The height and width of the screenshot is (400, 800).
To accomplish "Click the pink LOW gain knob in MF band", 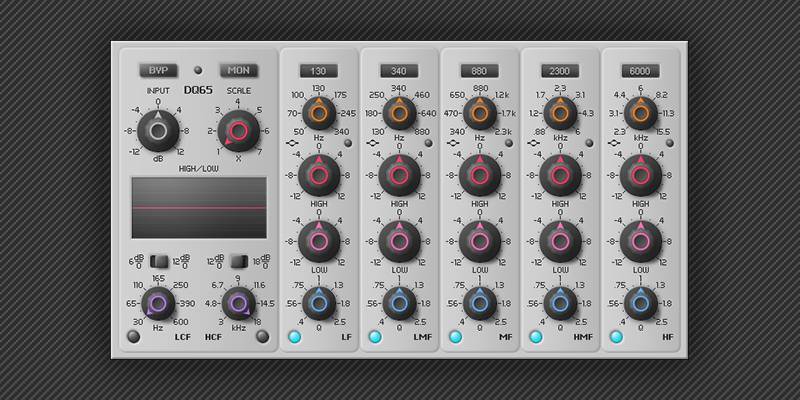I will (x=480, y=241).
